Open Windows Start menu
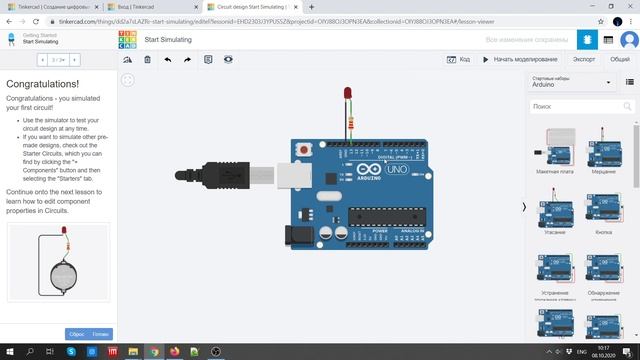Viewport: 640px width, 360px height. (9, 351)
